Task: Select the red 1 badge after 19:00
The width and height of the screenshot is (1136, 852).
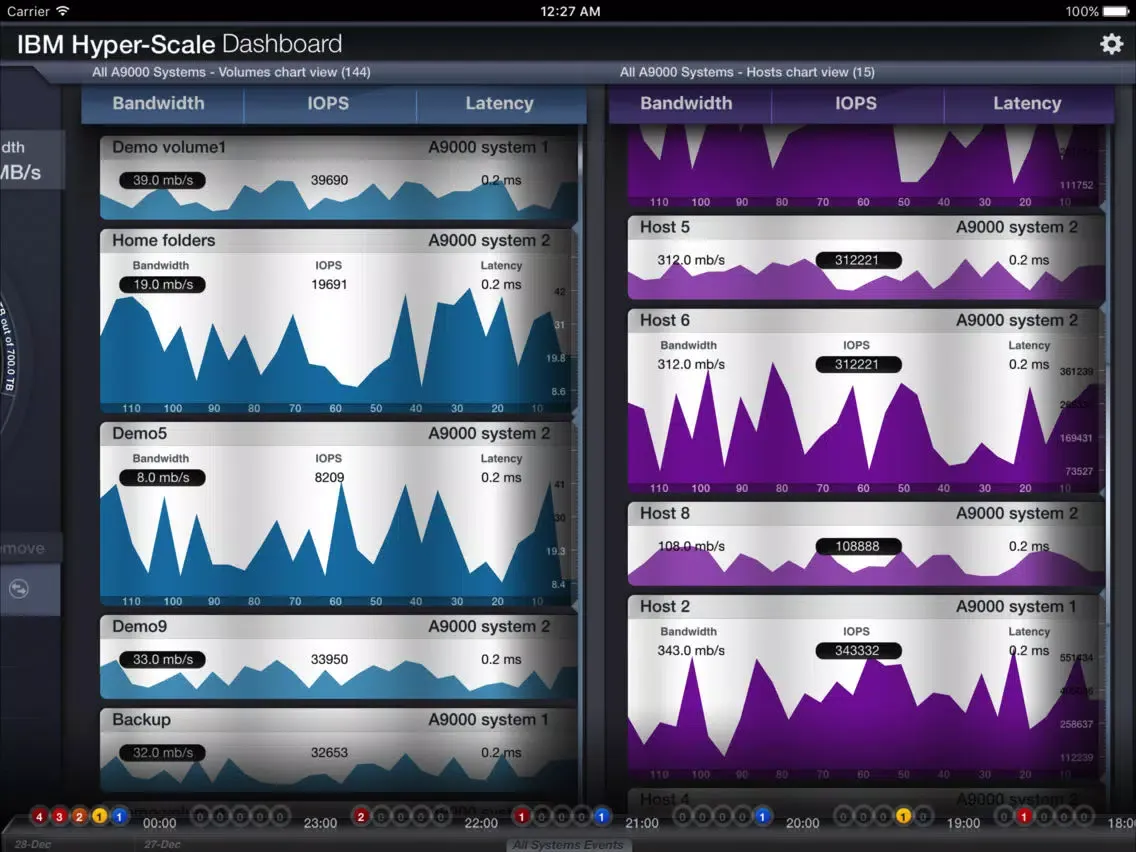Action: (1024, 816)
